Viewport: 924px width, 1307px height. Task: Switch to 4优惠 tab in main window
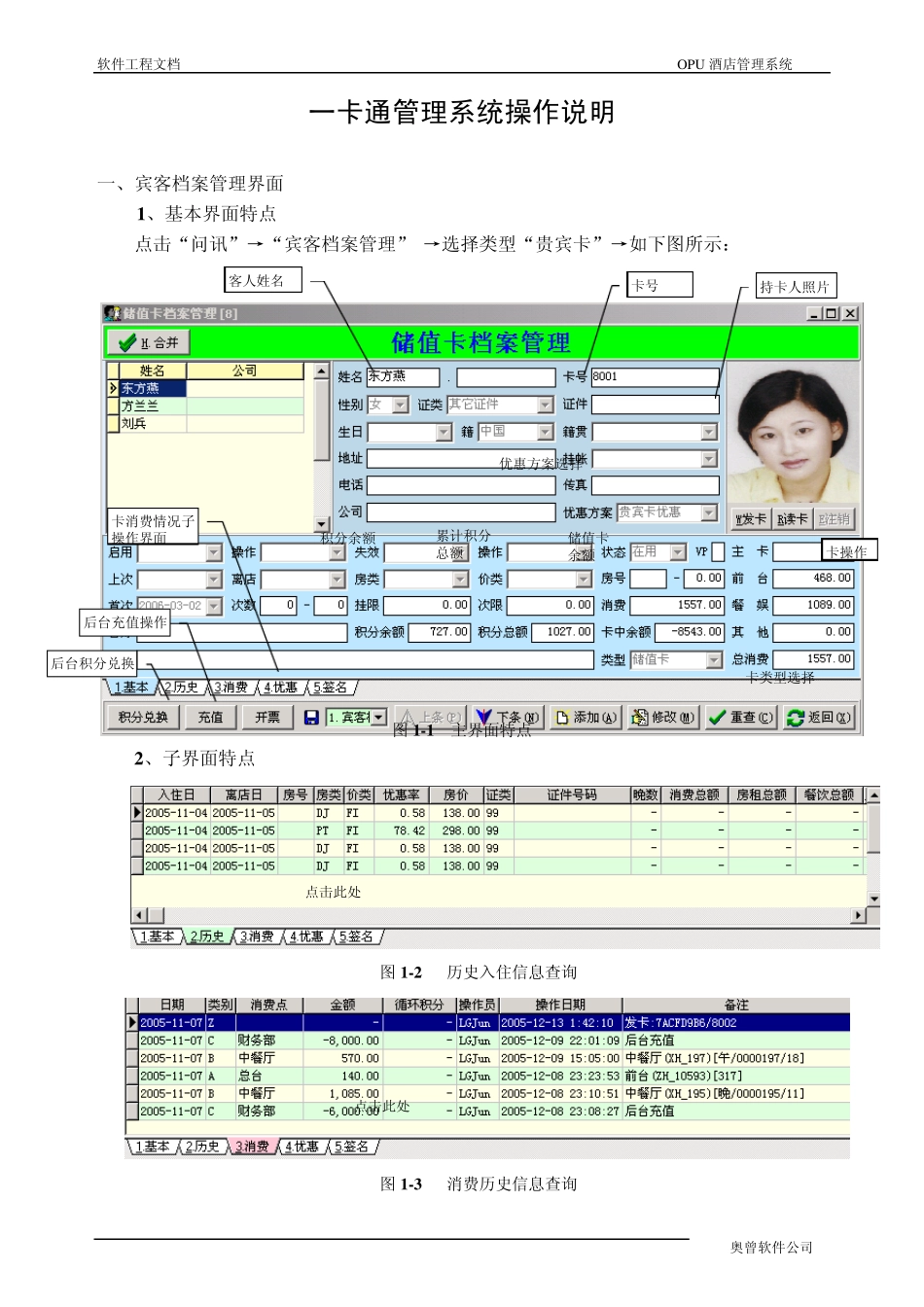point(280,687)
